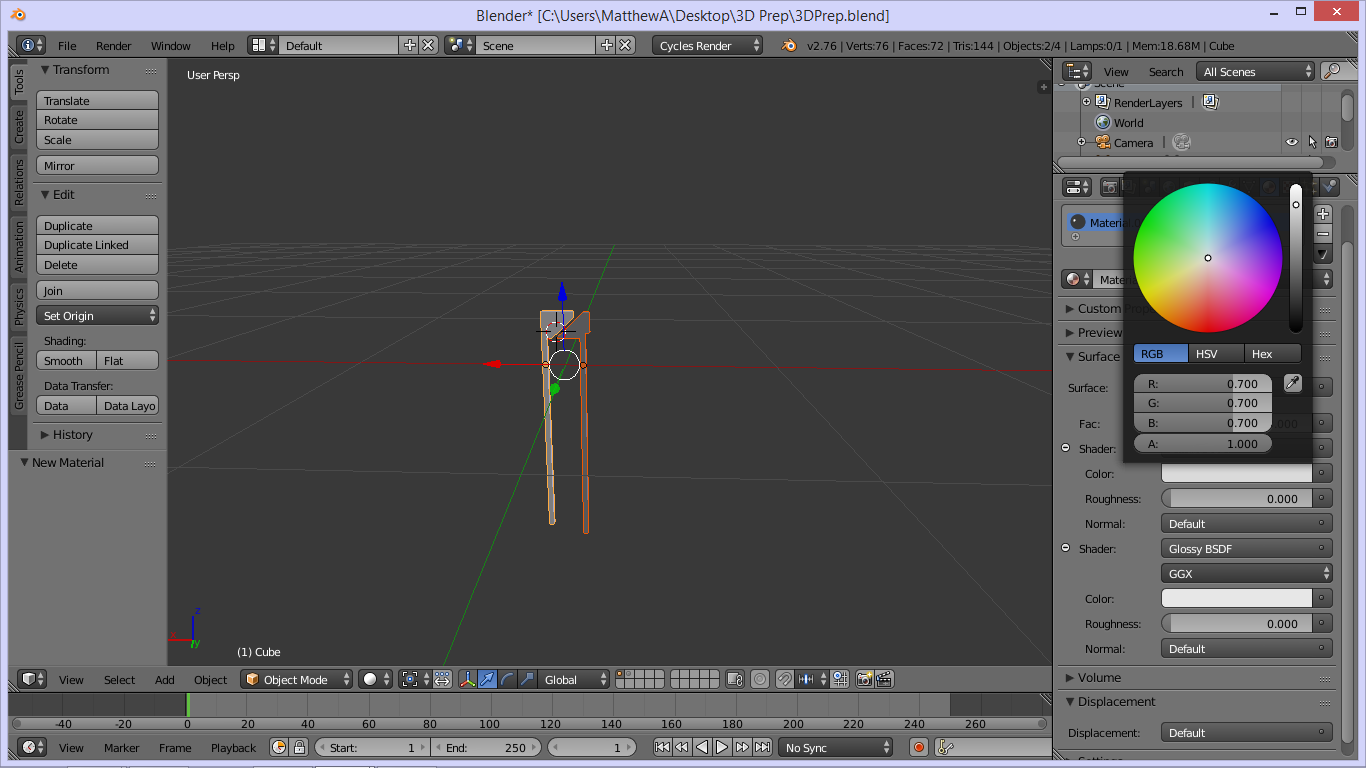Set shading to Smooth
This screenshot has height=768, width=1366.
[67, 360]
